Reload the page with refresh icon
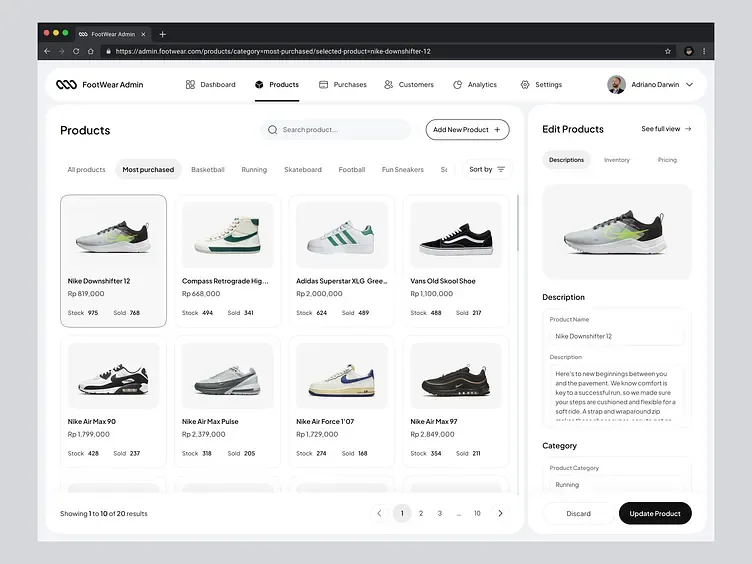Viewport: 752px width, 564px height. 76,51
